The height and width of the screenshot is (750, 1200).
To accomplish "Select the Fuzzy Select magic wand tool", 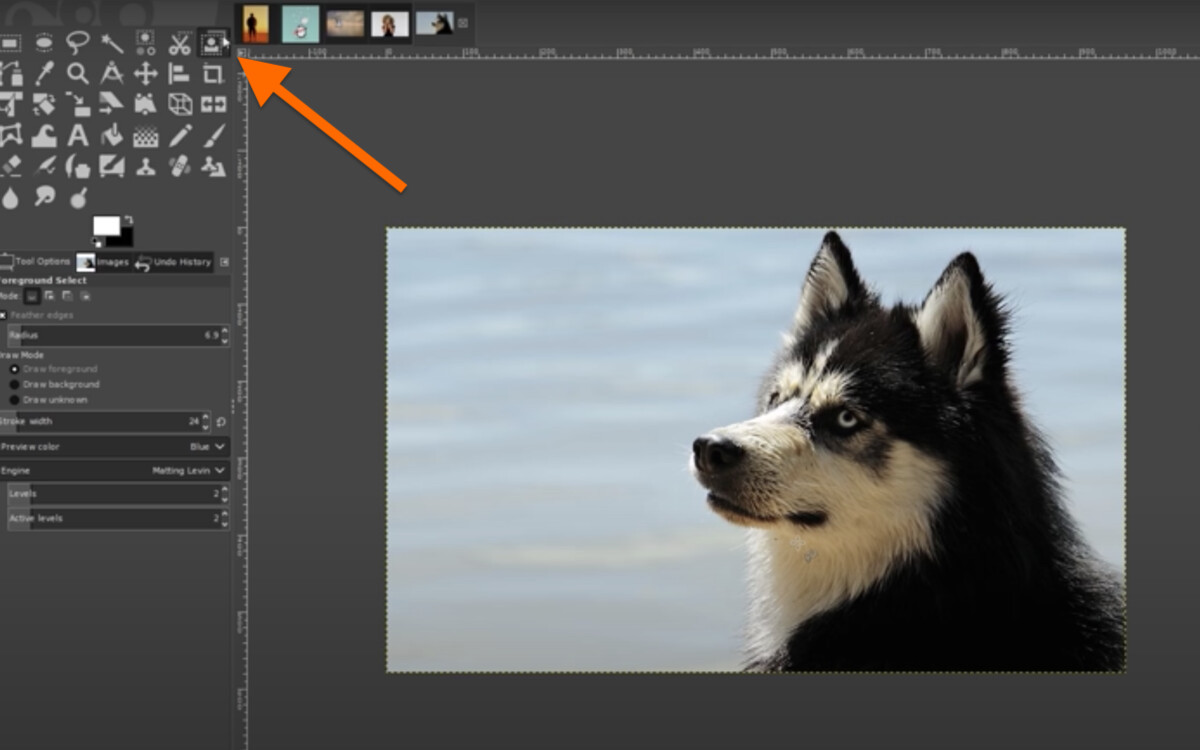I will (x=112, y=43).
